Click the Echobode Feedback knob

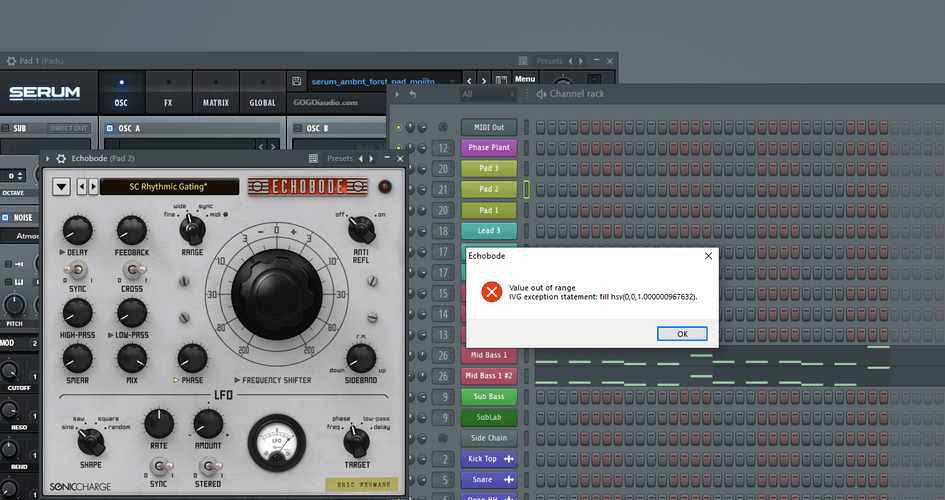[x=131, y=231]
